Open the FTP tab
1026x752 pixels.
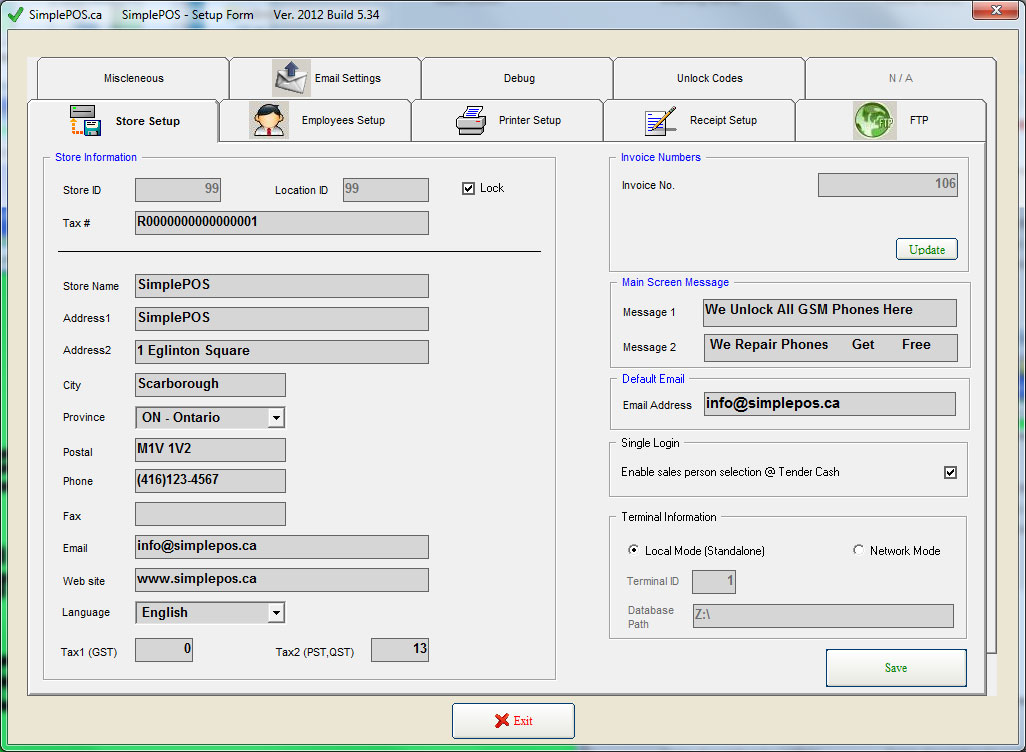[x=891, y=120]
